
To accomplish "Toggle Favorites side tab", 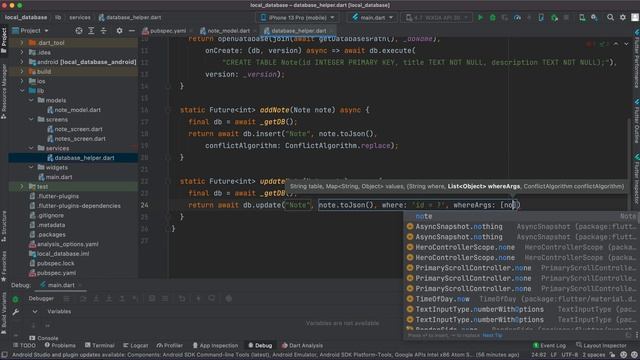I will (4, 266).
